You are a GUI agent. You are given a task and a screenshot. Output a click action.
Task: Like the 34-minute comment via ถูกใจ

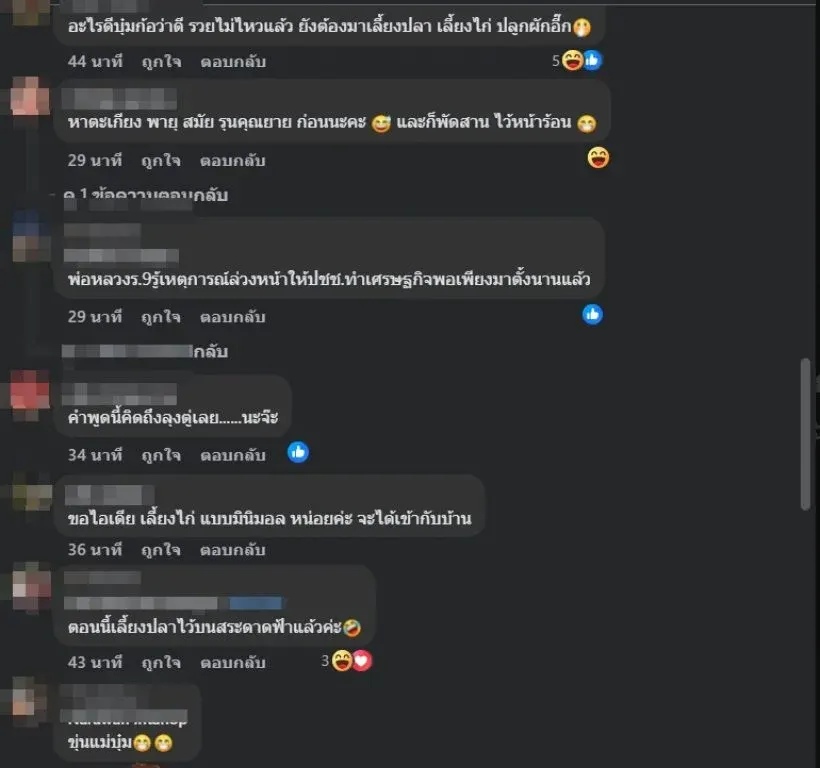coord(162,455)
